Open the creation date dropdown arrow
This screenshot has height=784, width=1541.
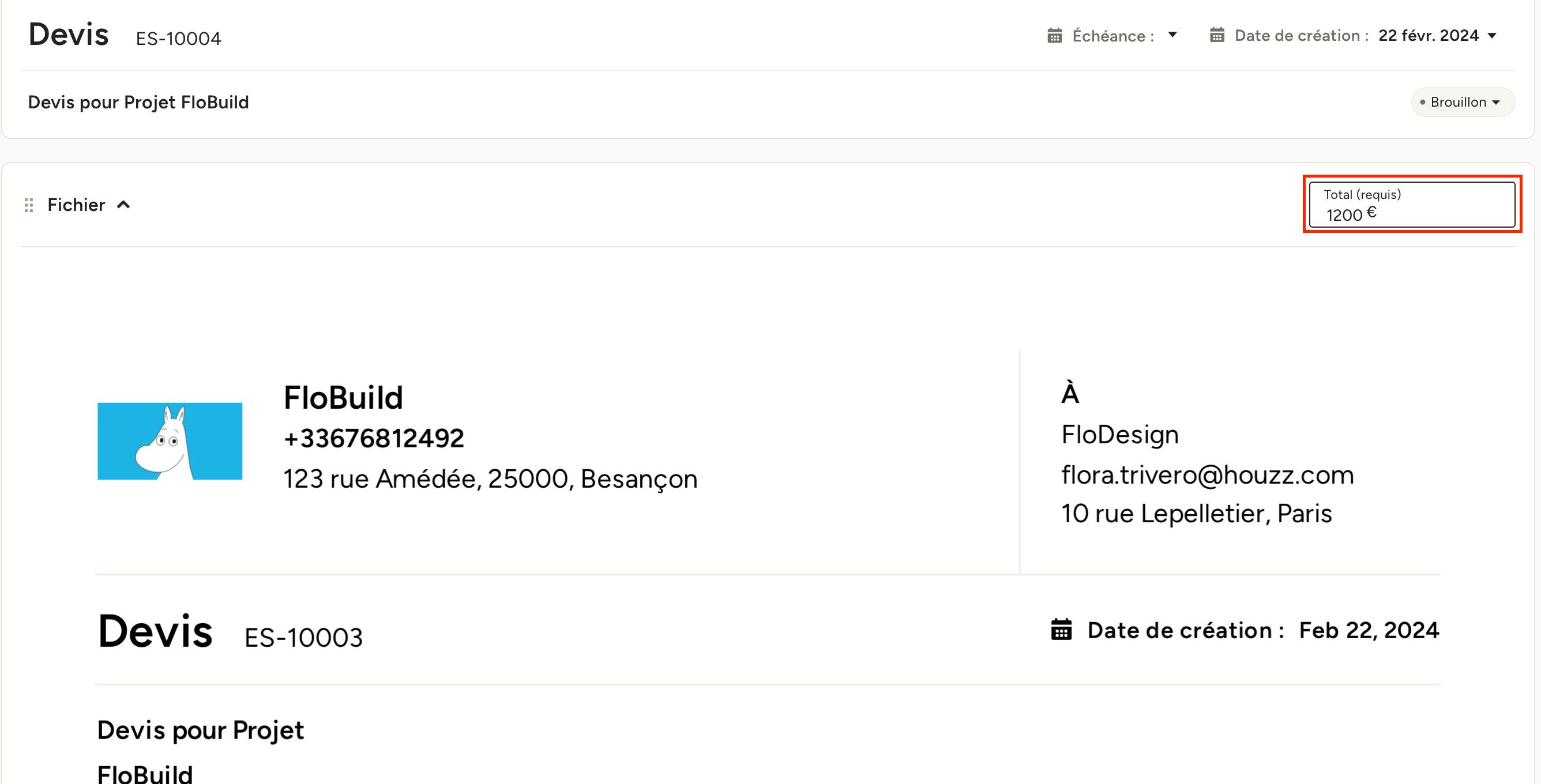pyautogui.click(x=1492, y=36)
